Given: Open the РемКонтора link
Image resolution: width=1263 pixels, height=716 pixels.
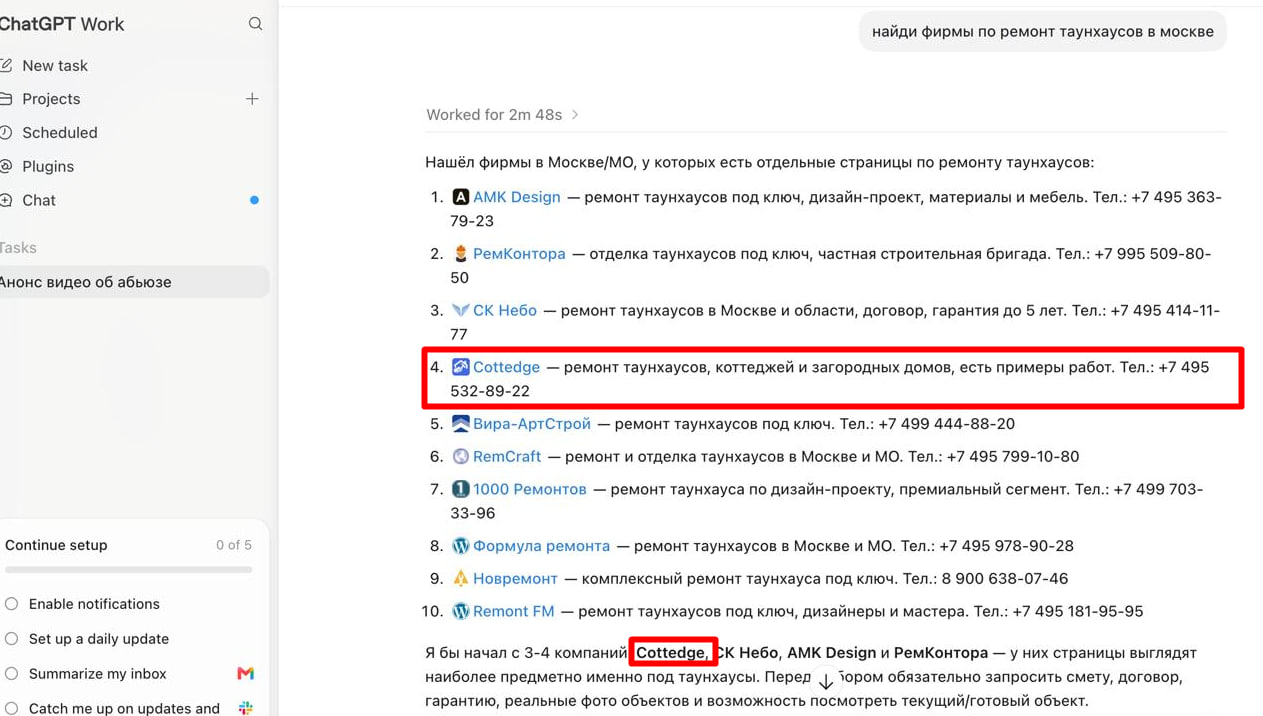Looking at the screenshot, I should point(519,254).
